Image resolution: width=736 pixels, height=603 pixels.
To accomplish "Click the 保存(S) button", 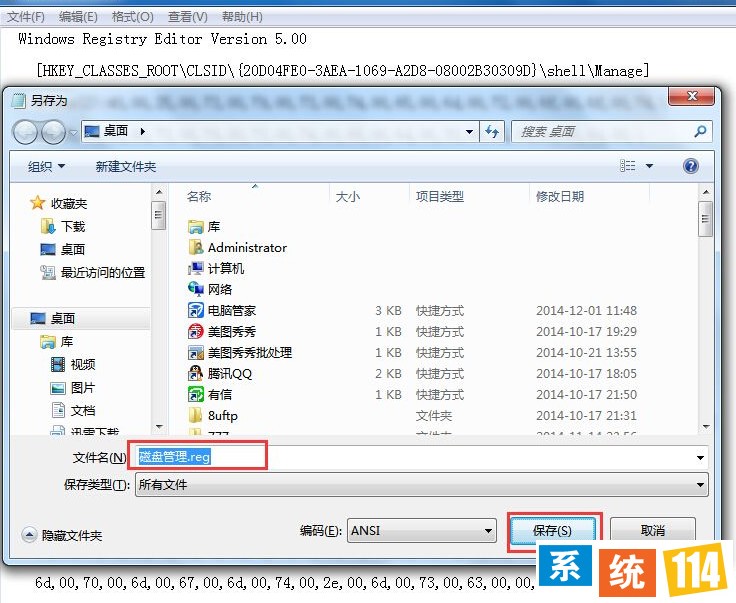I will click(x=553, y=531).
